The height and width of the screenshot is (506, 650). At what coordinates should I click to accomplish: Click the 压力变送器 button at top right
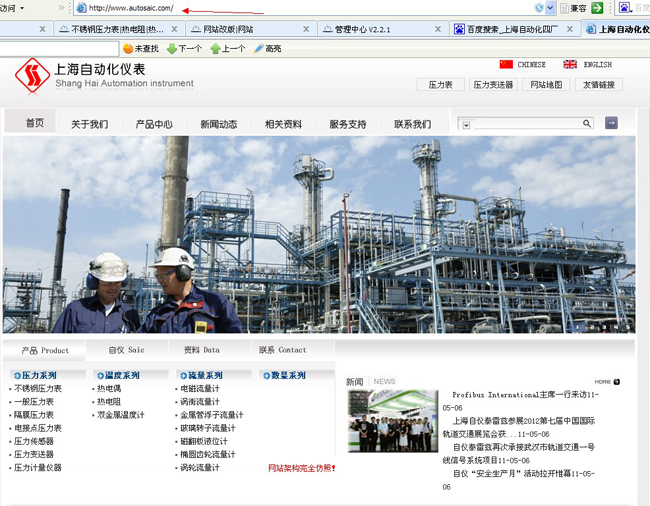pyautogui.click(x=493, y=85)
